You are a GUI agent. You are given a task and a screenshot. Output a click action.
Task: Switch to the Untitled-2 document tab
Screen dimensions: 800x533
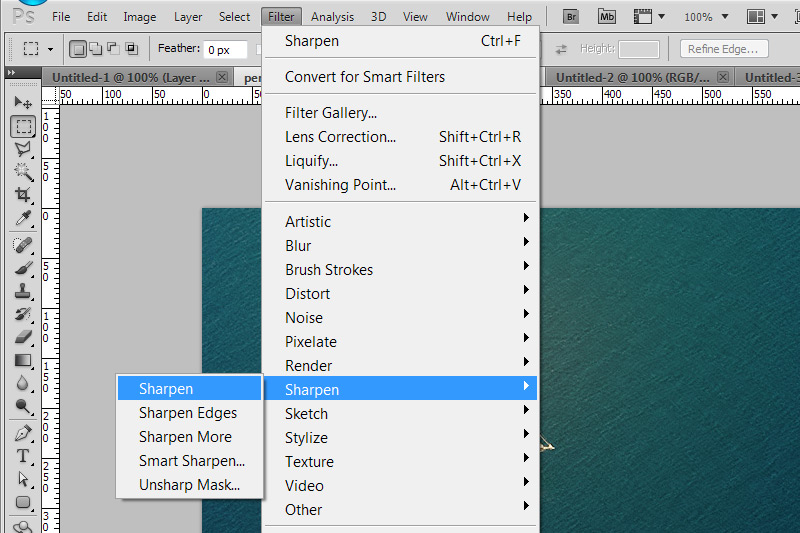click(630, 78)
